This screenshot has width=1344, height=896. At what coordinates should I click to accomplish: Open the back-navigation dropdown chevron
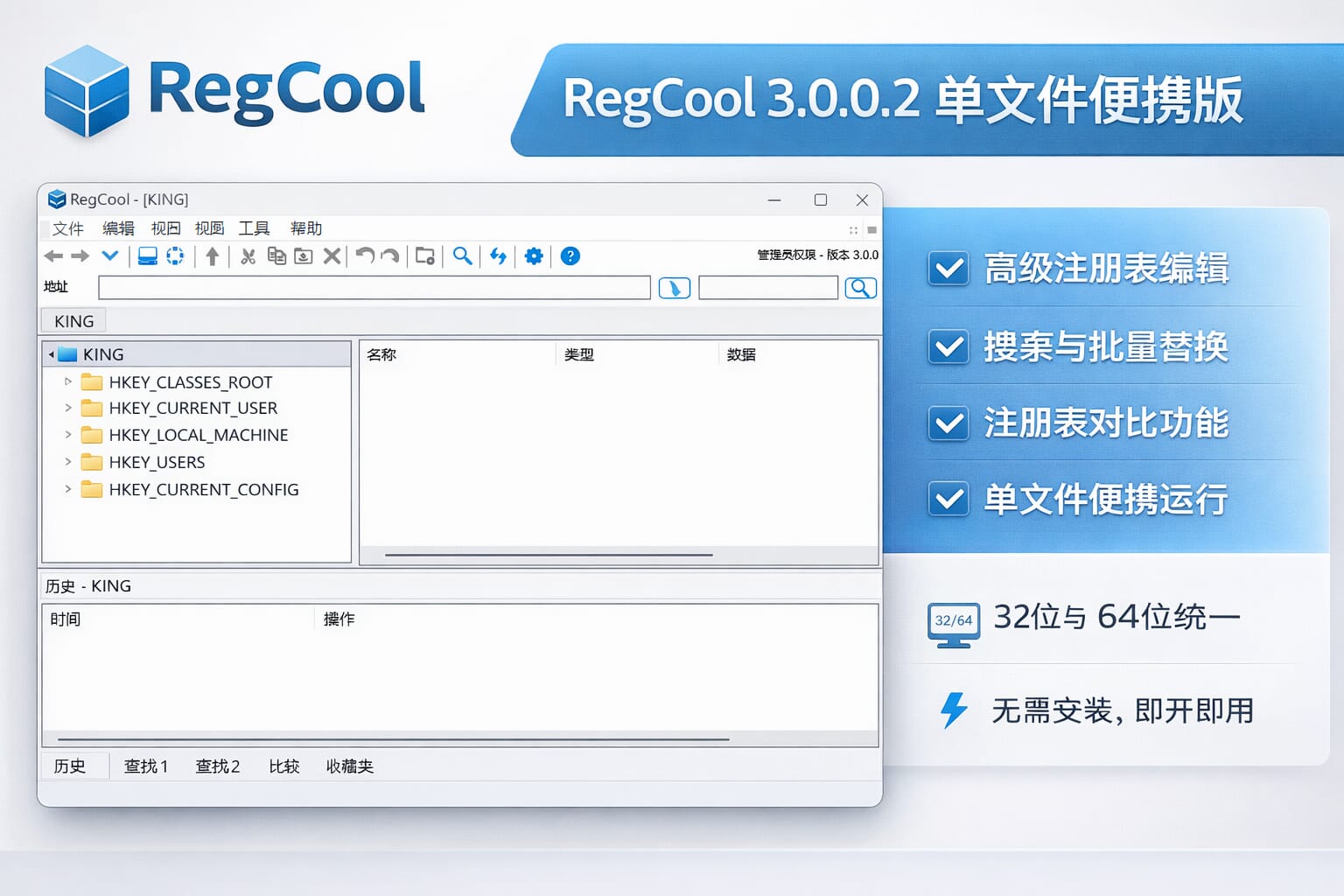[x=109, y=255]
